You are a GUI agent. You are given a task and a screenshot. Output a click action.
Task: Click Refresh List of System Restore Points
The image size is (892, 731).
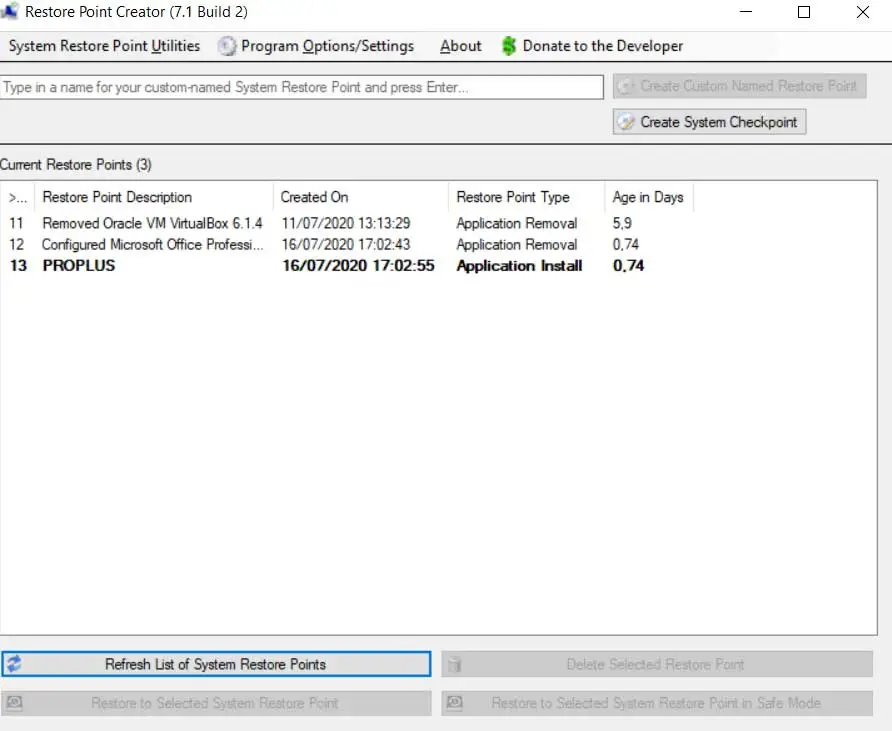coord(216,664)
